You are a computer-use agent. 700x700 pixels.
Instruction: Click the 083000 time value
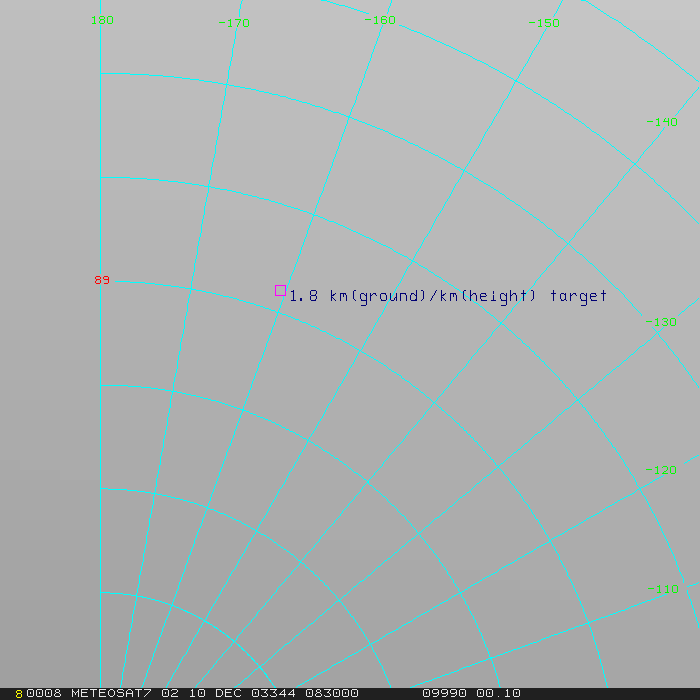(332, 693)
